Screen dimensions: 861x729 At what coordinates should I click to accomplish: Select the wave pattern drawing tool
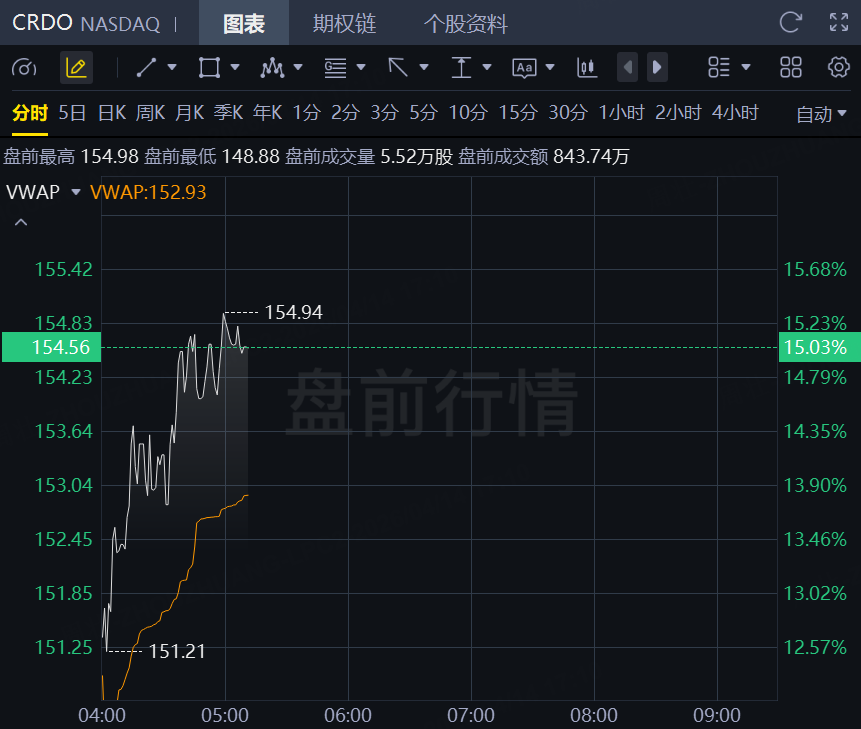(272, 68)
